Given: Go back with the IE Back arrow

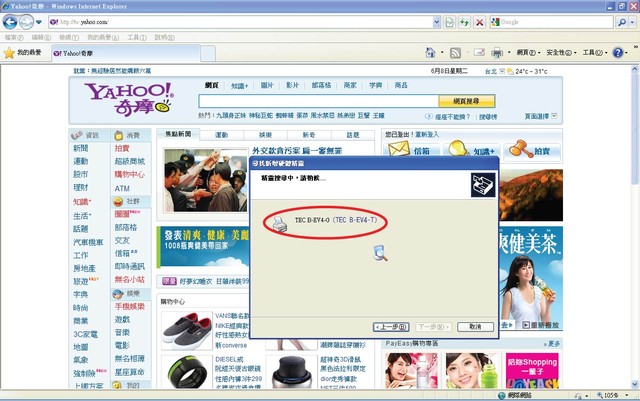Looking at the screenshot, I should (x=10, y=22).
